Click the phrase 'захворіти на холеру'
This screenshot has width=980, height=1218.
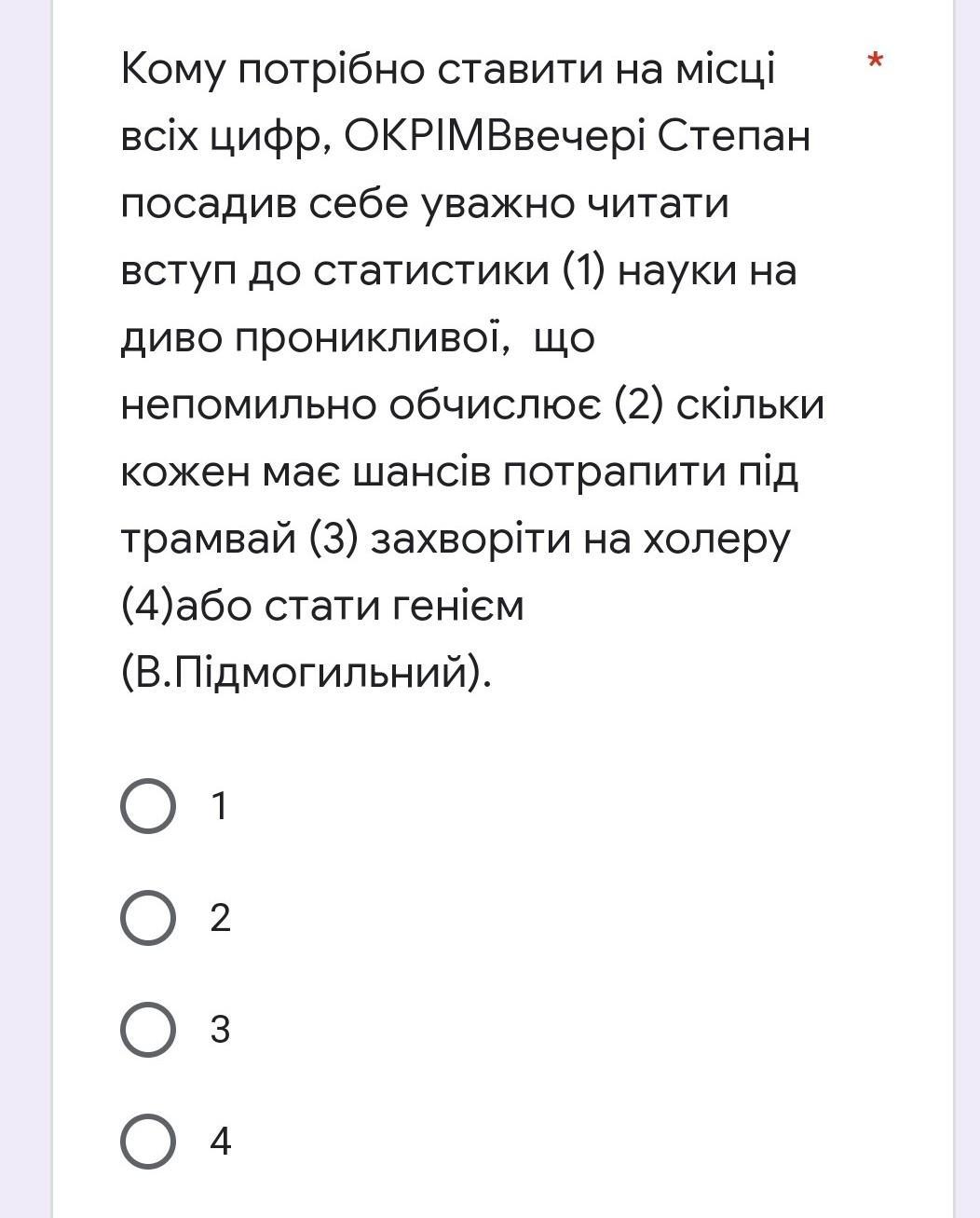pos(580,541)
